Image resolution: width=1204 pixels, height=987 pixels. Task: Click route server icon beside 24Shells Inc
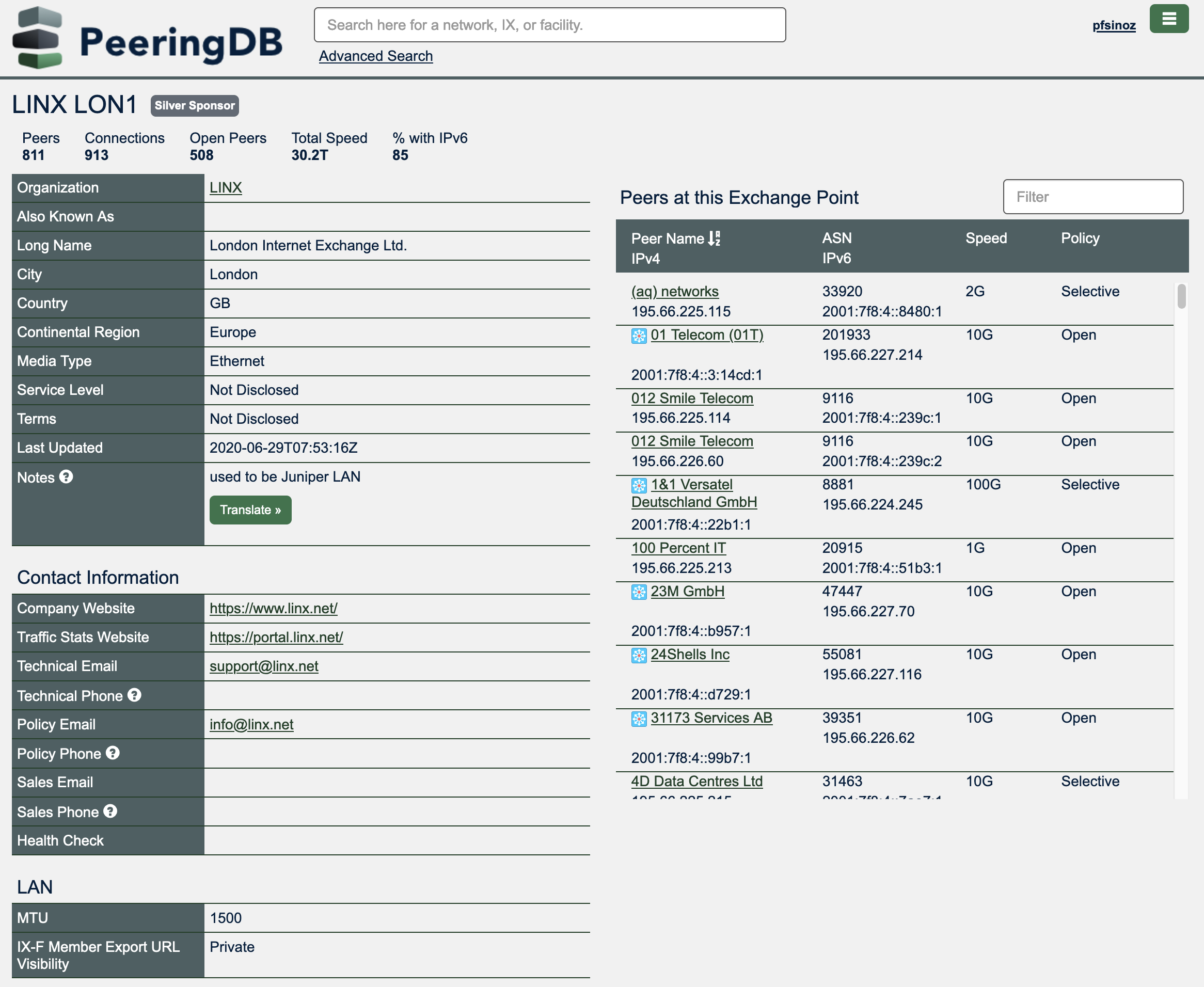tap(639, 655)
